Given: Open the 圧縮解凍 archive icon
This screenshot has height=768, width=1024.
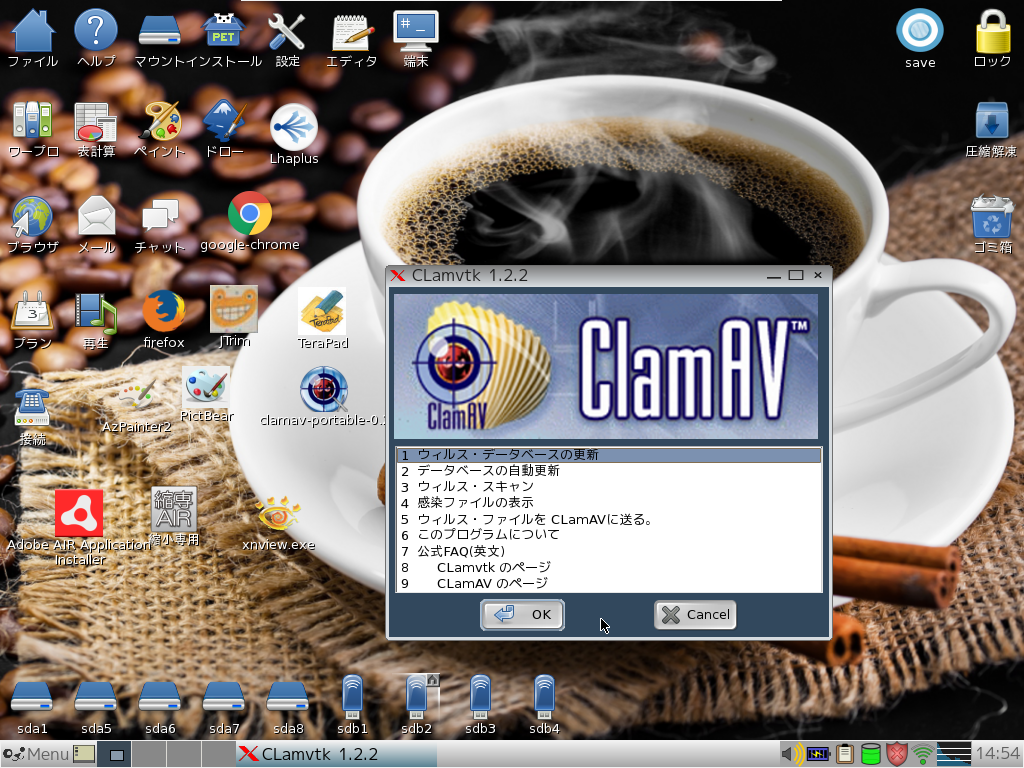Looking at the screenshot, I should [992, 120].
